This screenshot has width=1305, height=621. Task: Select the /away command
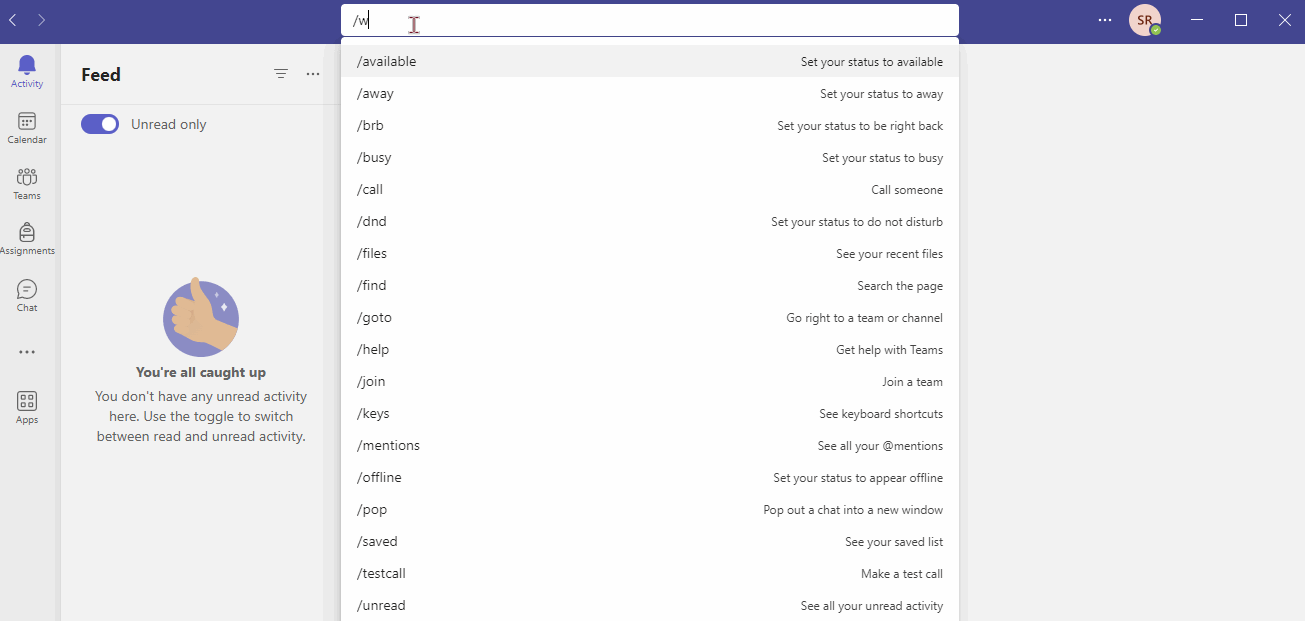click(650, 94)
